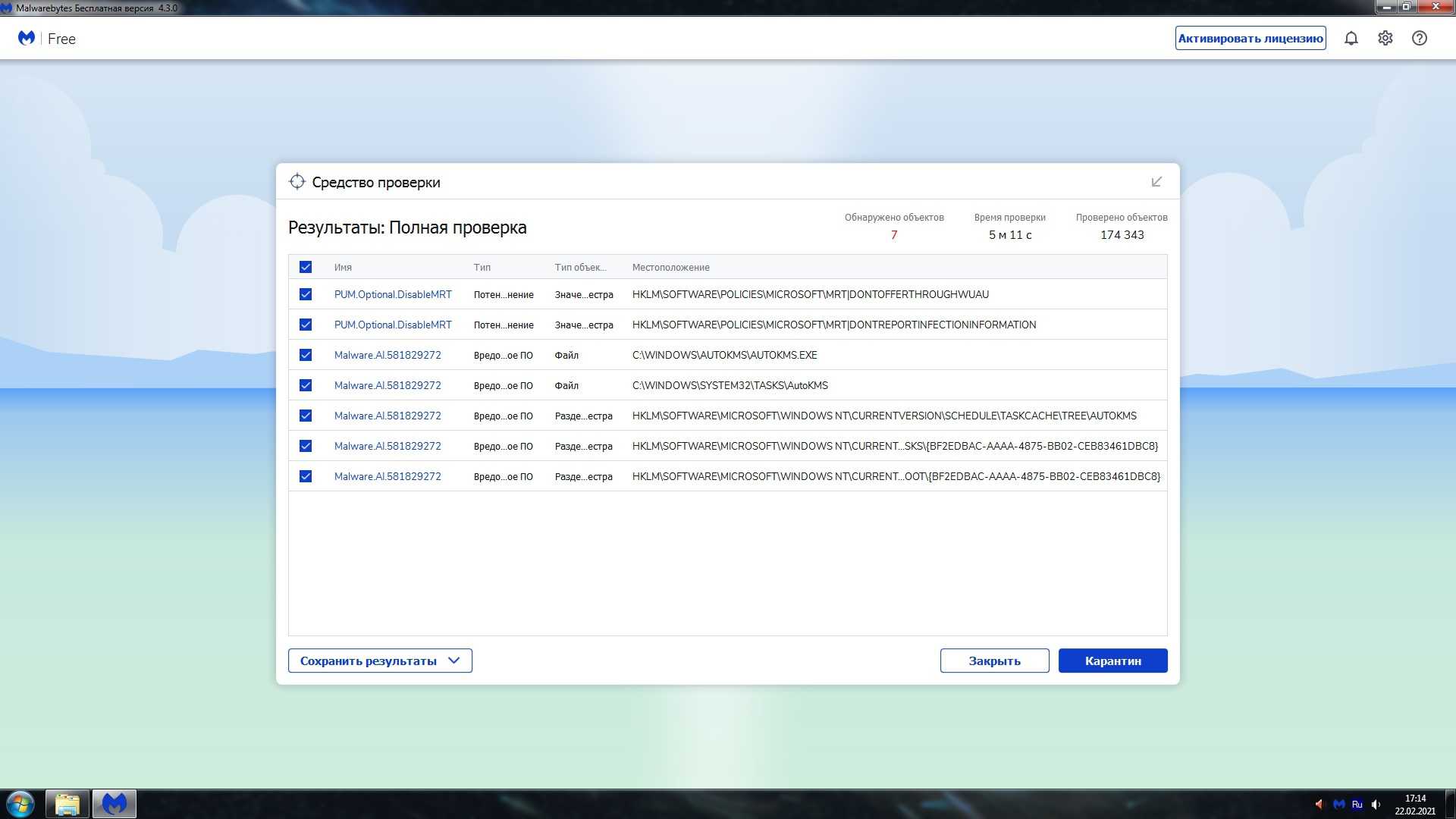Click the Файл type cell for AUTOKMS.EXE
Image resolution: width=1456 pixels, height=819 pixels.
[x=566, y=355]
